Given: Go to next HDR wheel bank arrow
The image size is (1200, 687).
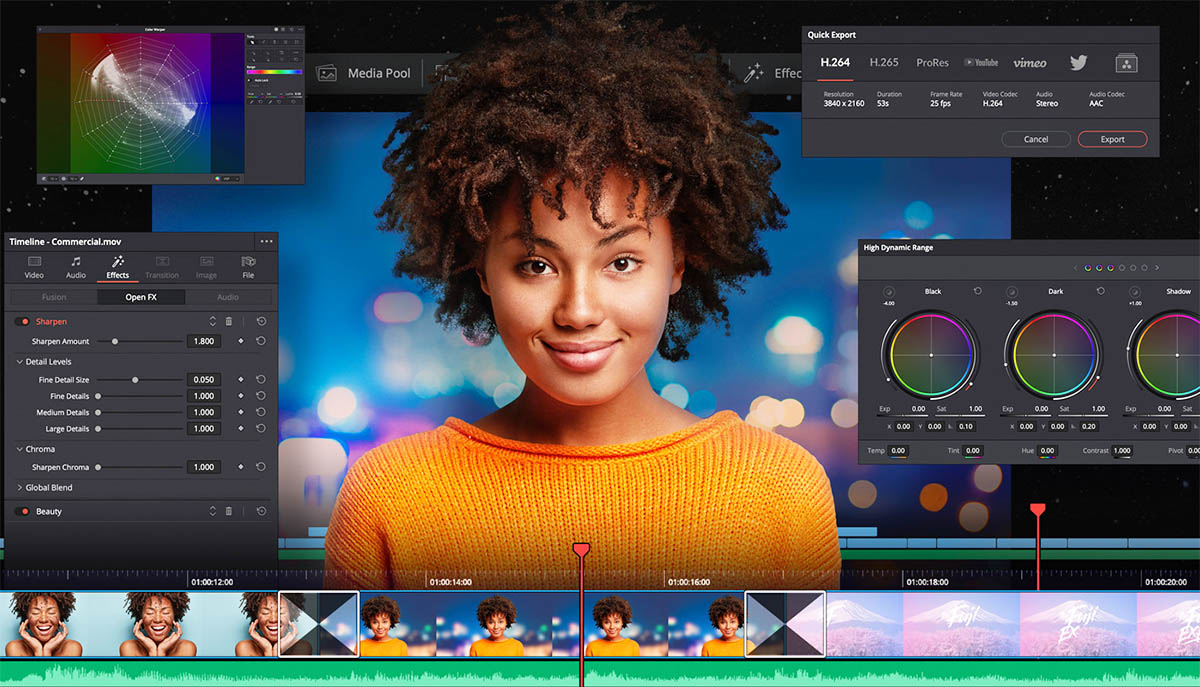Looking at the screenshot, I should coord(1157,268).
